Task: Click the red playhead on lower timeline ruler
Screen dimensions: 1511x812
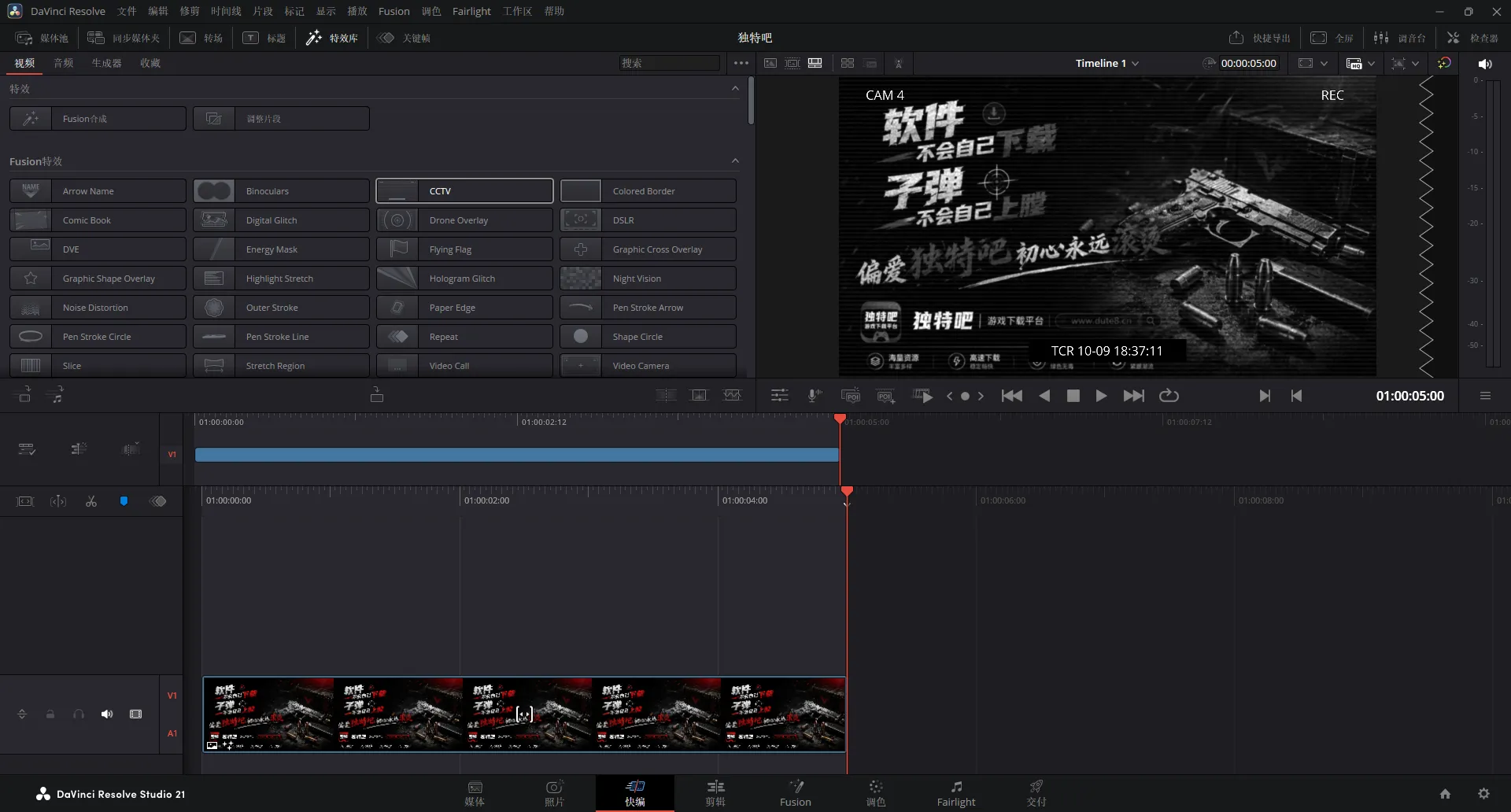Action: point(847,492)
